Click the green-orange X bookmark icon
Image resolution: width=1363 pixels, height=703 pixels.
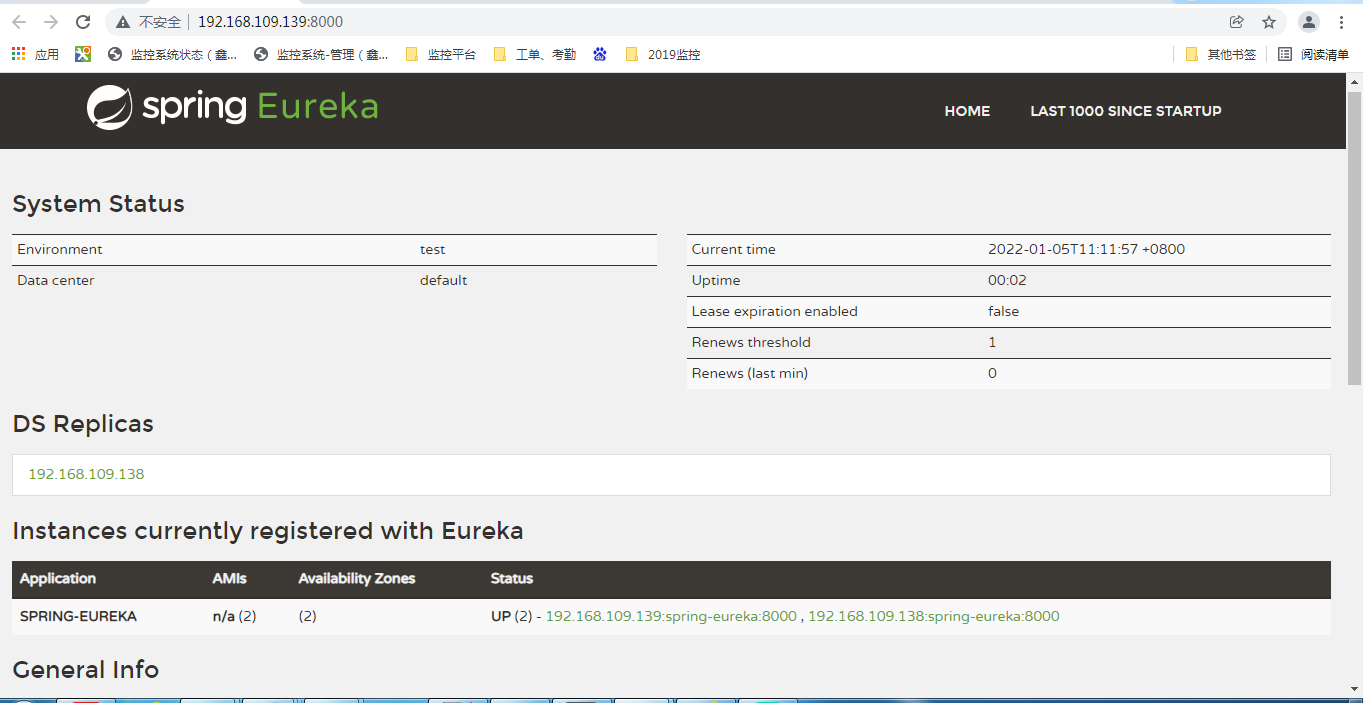(x=83, y=54)
